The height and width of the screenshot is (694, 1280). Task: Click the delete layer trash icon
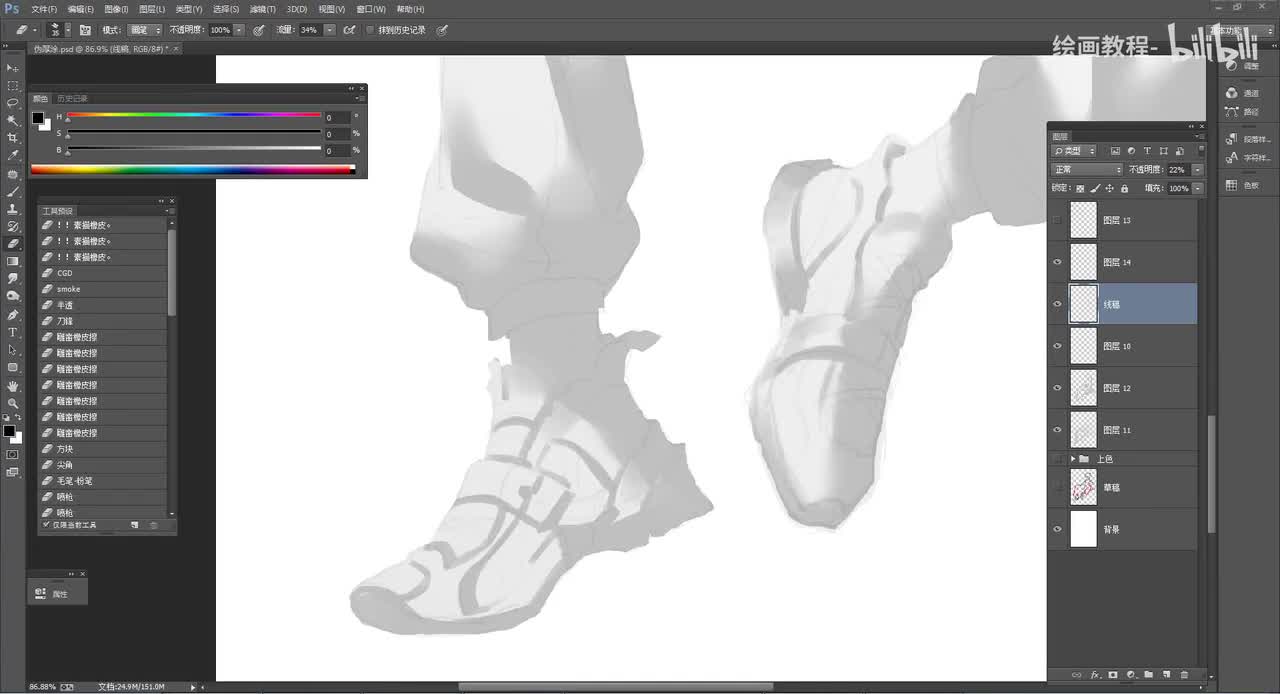click(1185, 675)
